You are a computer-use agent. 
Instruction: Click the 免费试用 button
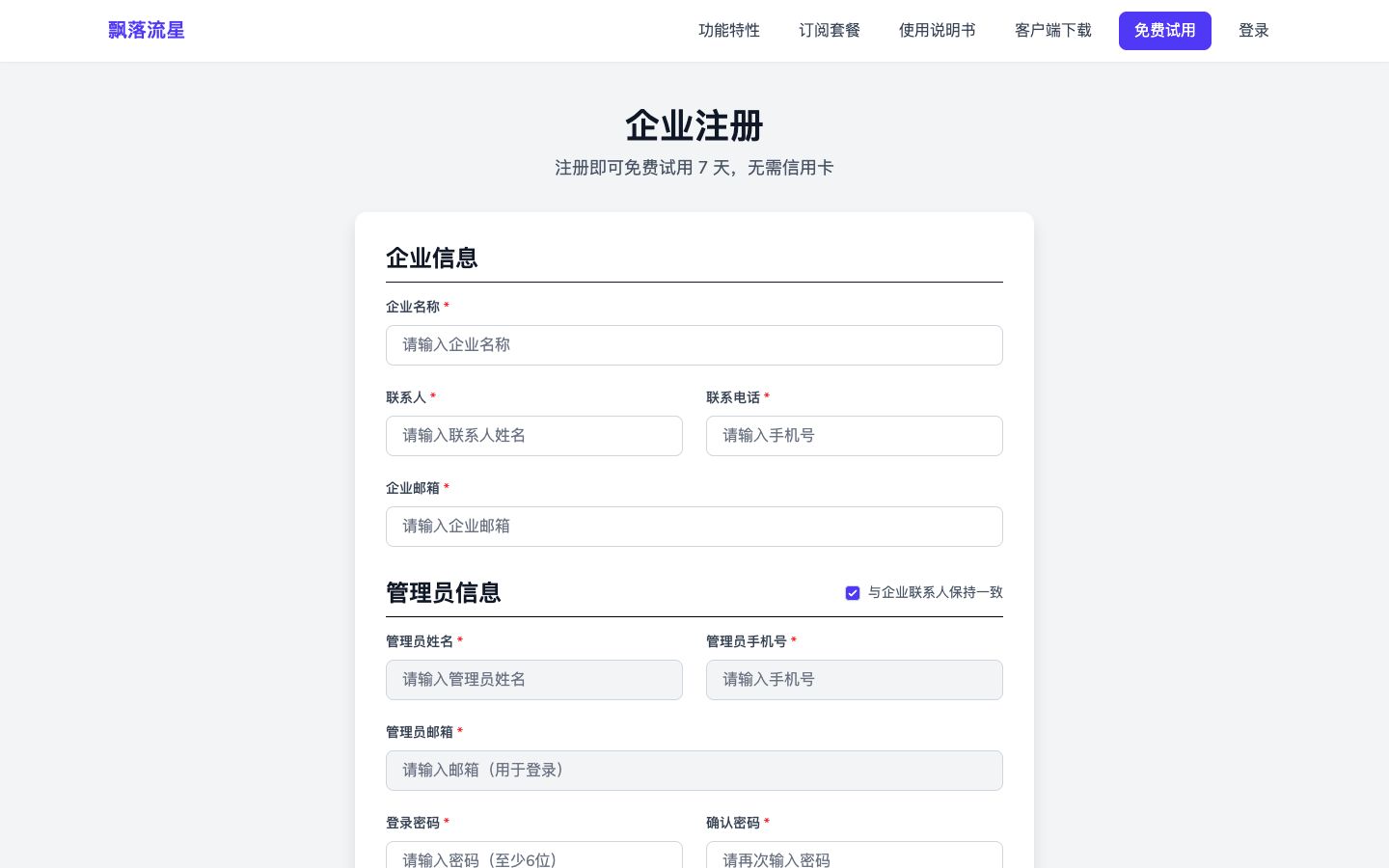click(x=1165, y=31)
